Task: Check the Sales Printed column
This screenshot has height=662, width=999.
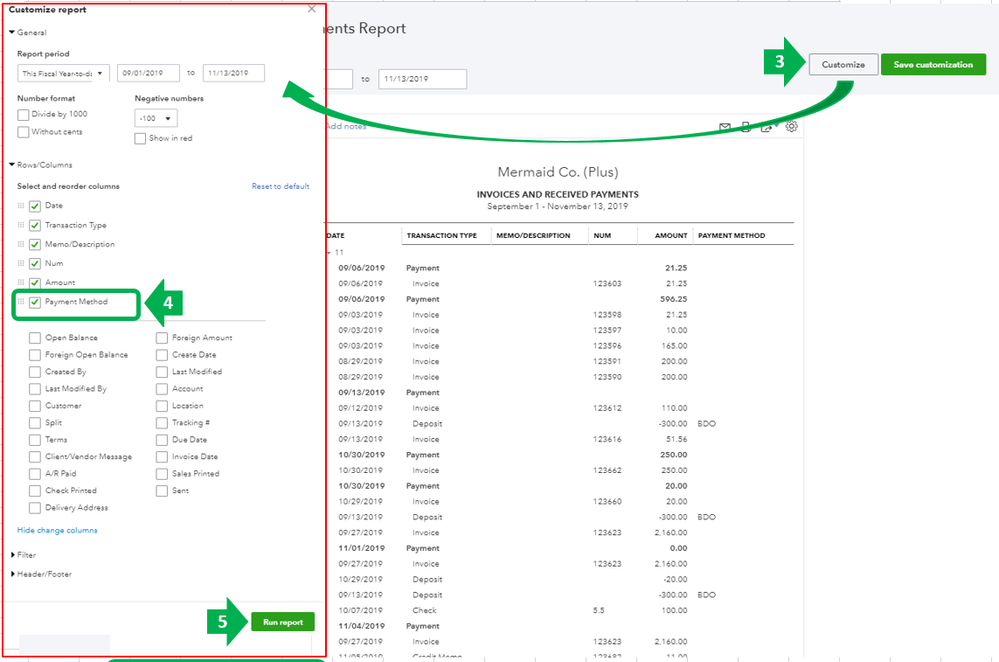Action: click(x=162, y=474)
